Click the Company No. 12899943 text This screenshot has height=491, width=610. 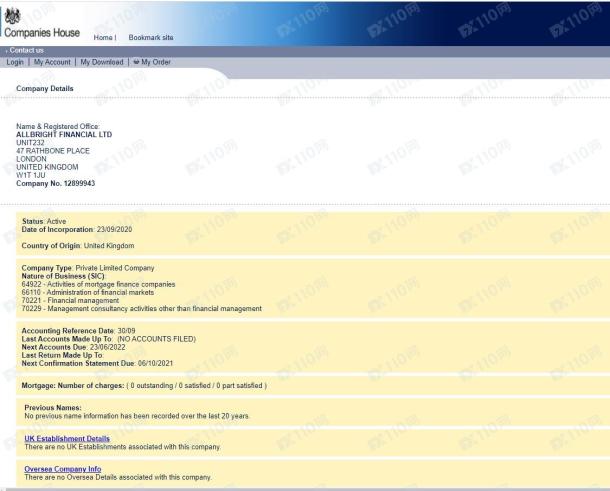click(56, 183)
